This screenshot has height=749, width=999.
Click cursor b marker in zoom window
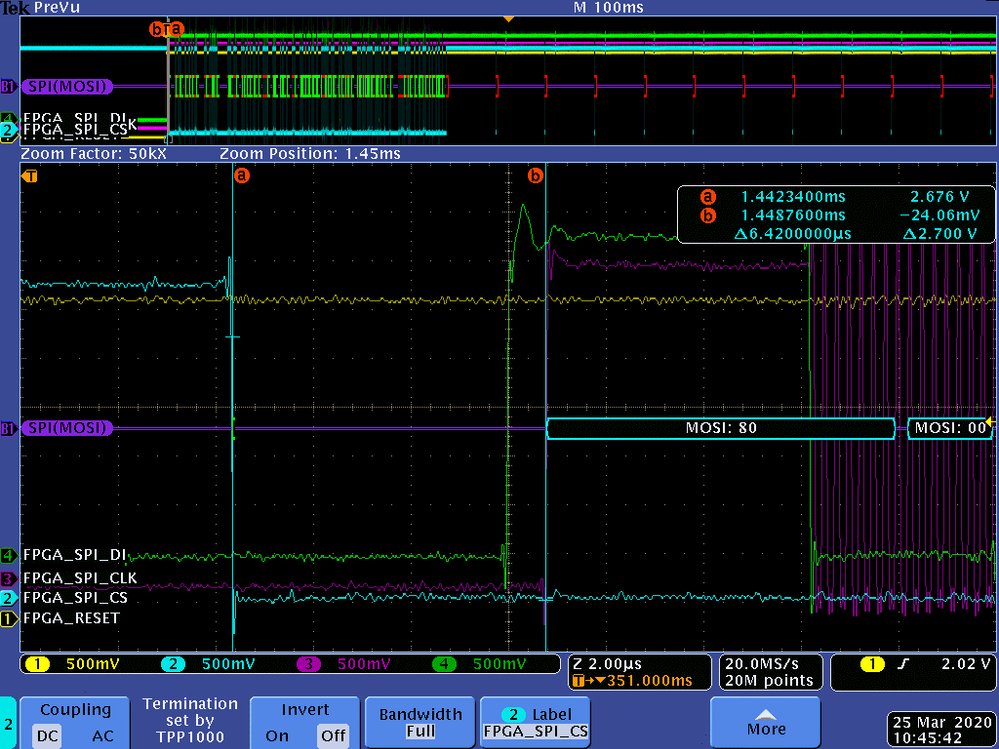(x=536, y=175)
